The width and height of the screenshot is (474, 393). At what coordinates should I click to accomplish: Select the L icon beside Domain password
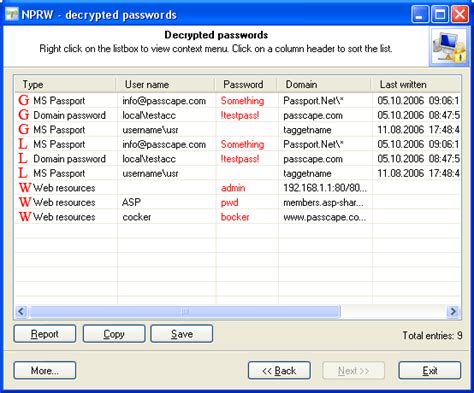coord(23,159)
